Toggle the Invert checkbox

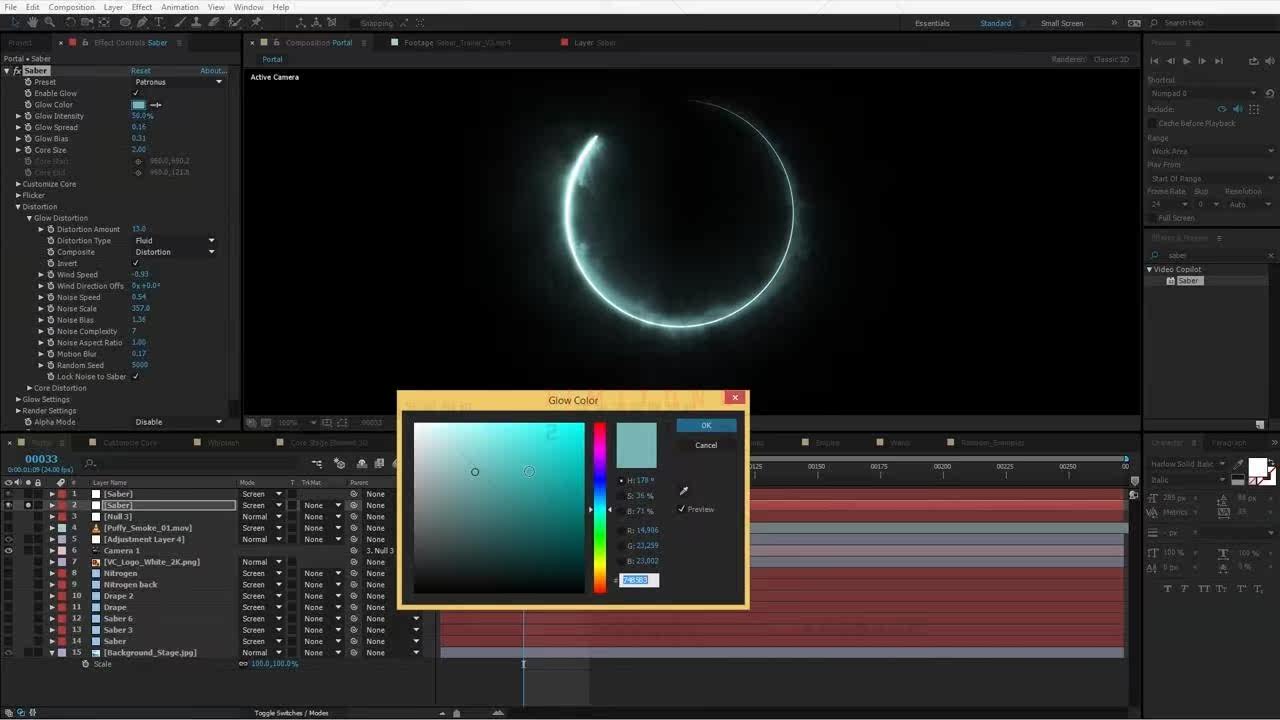[136, 263]
